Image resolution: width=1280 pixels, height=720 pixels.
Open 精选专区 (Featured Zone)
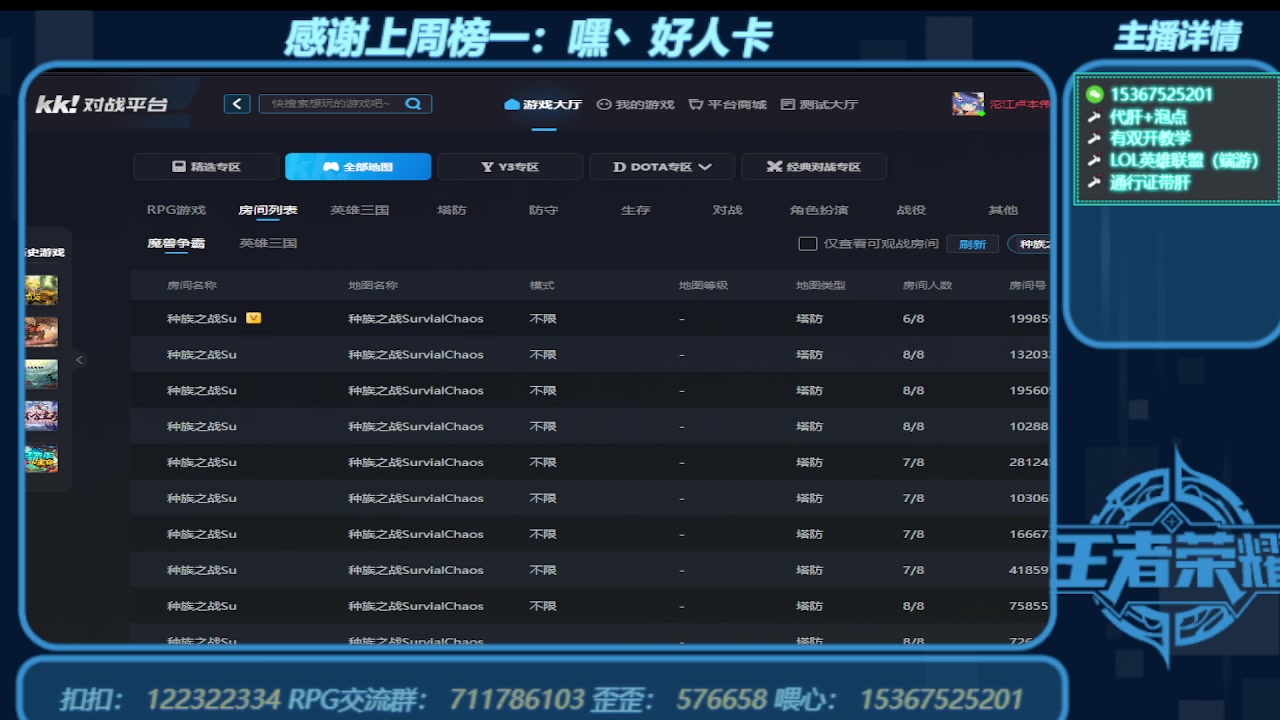[x=206, y=166]
